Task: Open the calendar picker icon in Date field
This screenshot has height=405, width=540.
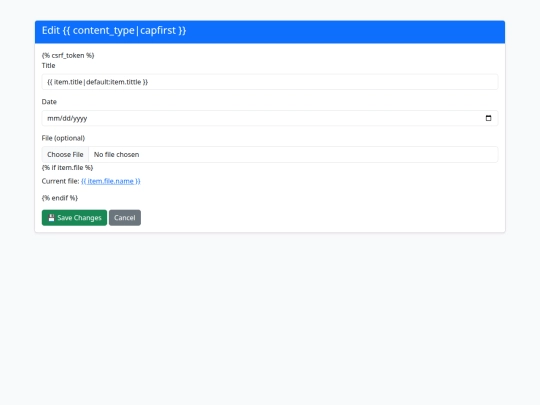Action: tap(488, 118)
